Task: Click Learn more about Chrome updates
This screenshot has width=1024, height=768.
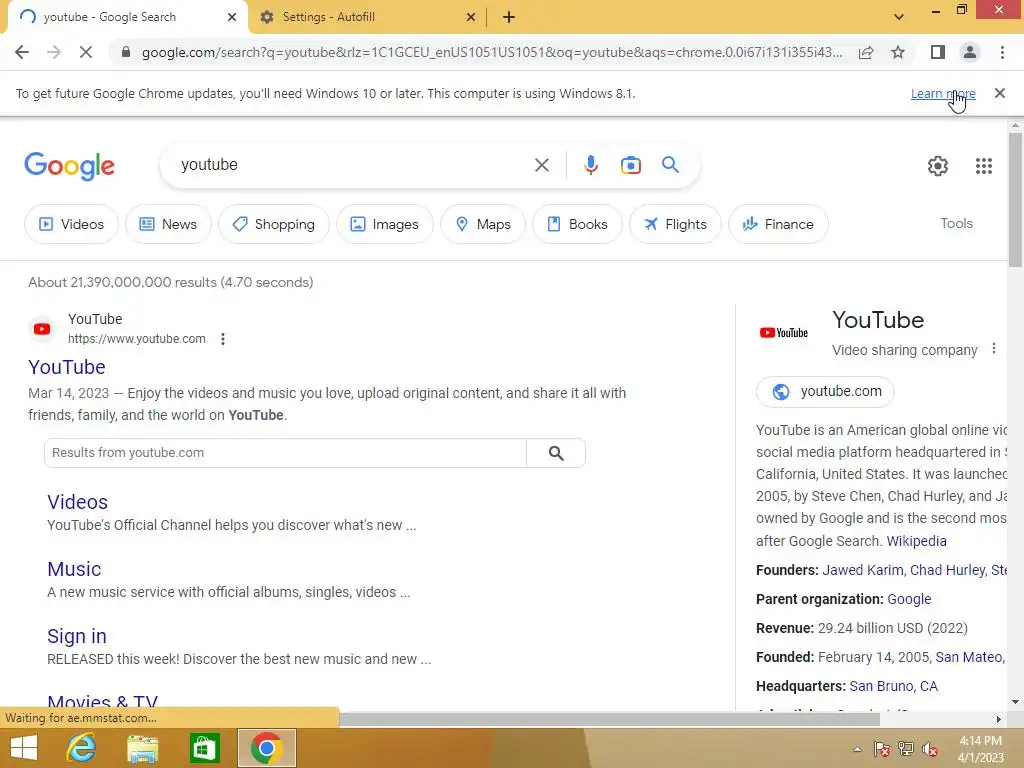Action: (x=943, y=93)
